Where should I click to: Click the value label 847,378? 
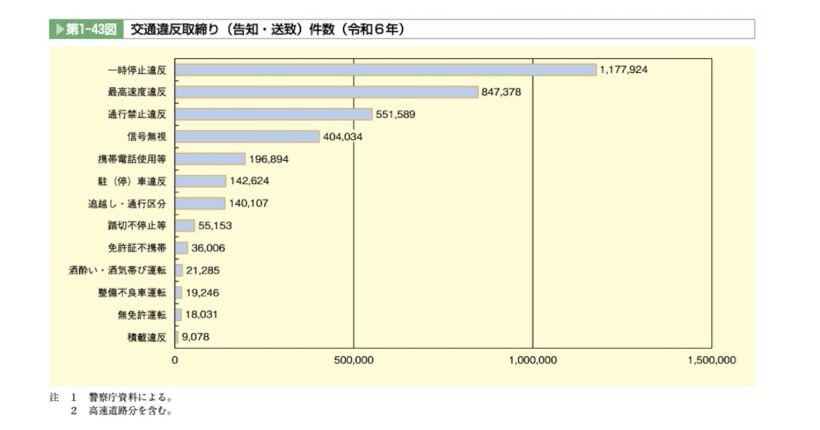(508, 92)
